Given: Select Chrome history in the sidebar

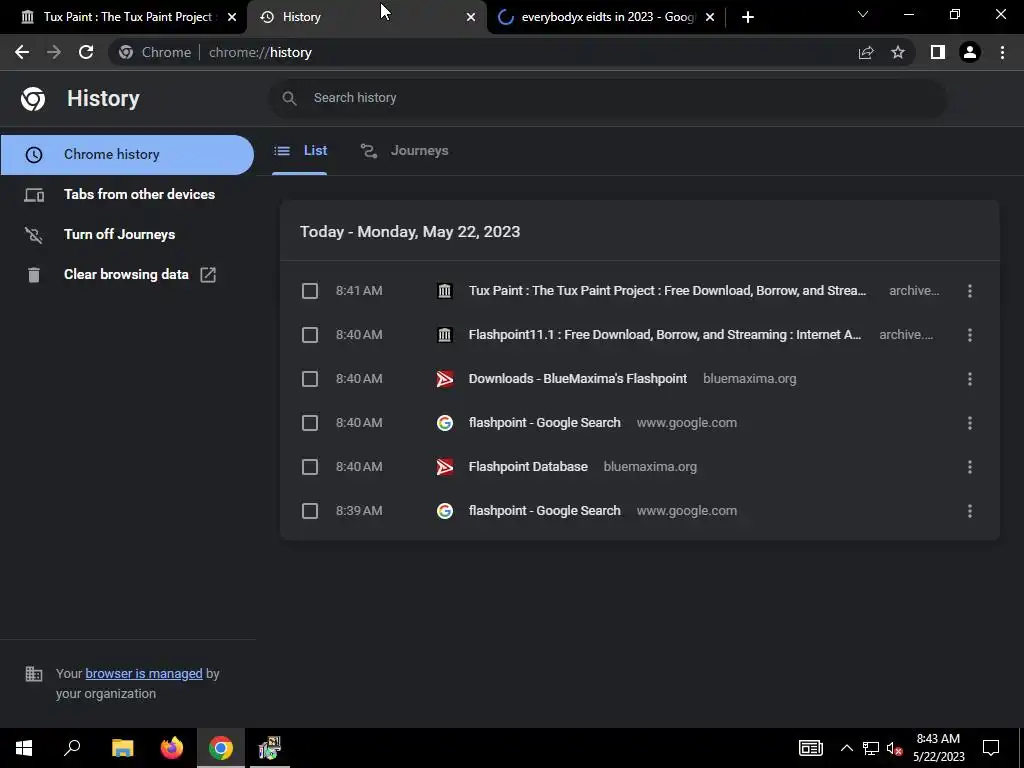Looking at the screenshot, I should [x=127, y=155].
